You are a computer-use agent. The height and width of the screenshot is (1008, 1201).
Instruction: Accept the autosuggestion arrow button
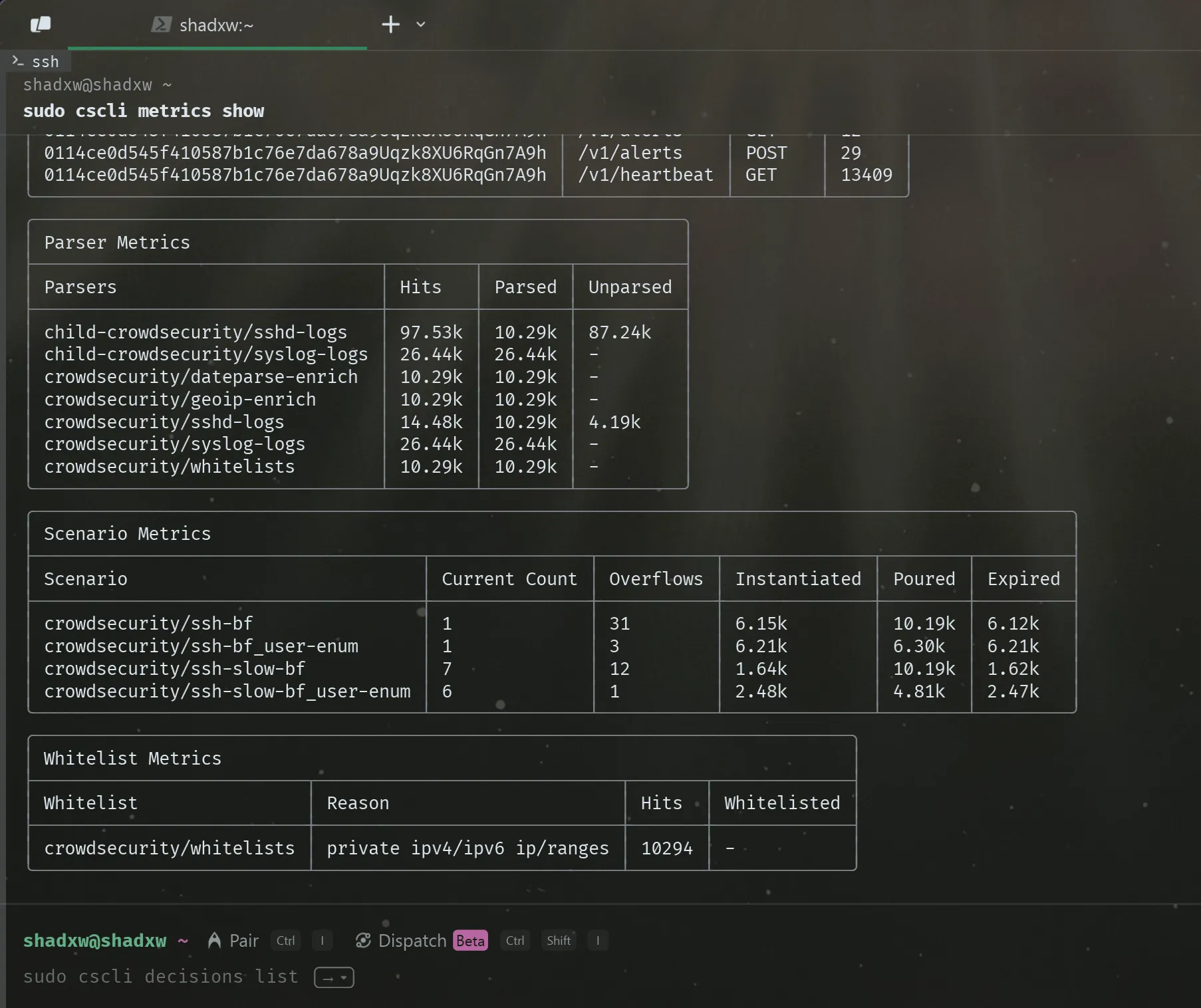[x=334, y=977]
